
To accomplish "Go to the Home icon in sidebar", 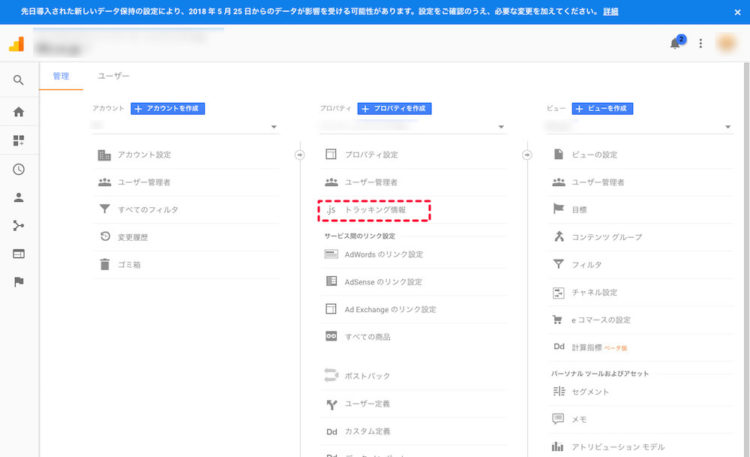I will [19, 112].
